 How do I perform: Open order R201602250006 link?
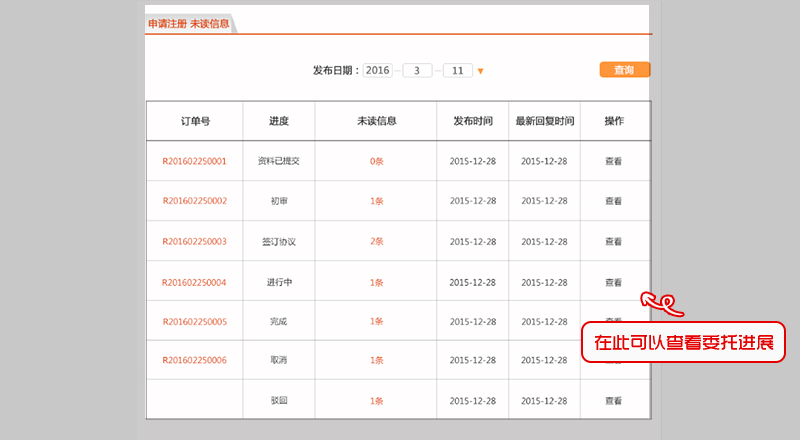[194, 360]
